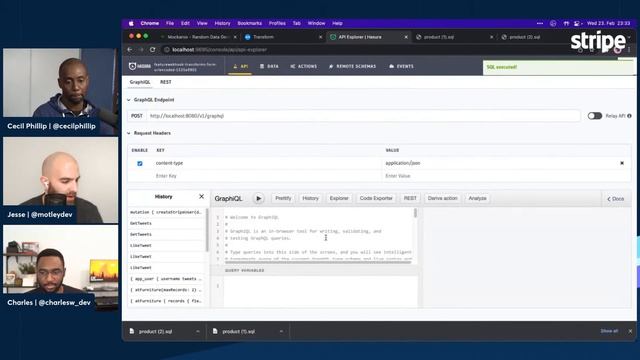Image resolution: width=640 pixels, height=360 pixels.
Task: Open the downloaded product (1).sql file
Action: point(238,331)
